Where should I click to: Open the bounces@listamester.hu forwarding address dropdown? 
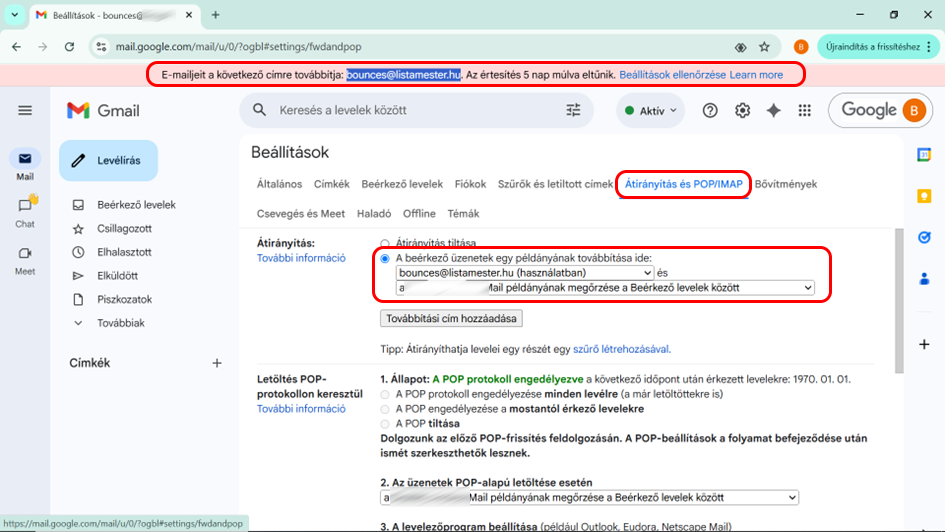525,272
